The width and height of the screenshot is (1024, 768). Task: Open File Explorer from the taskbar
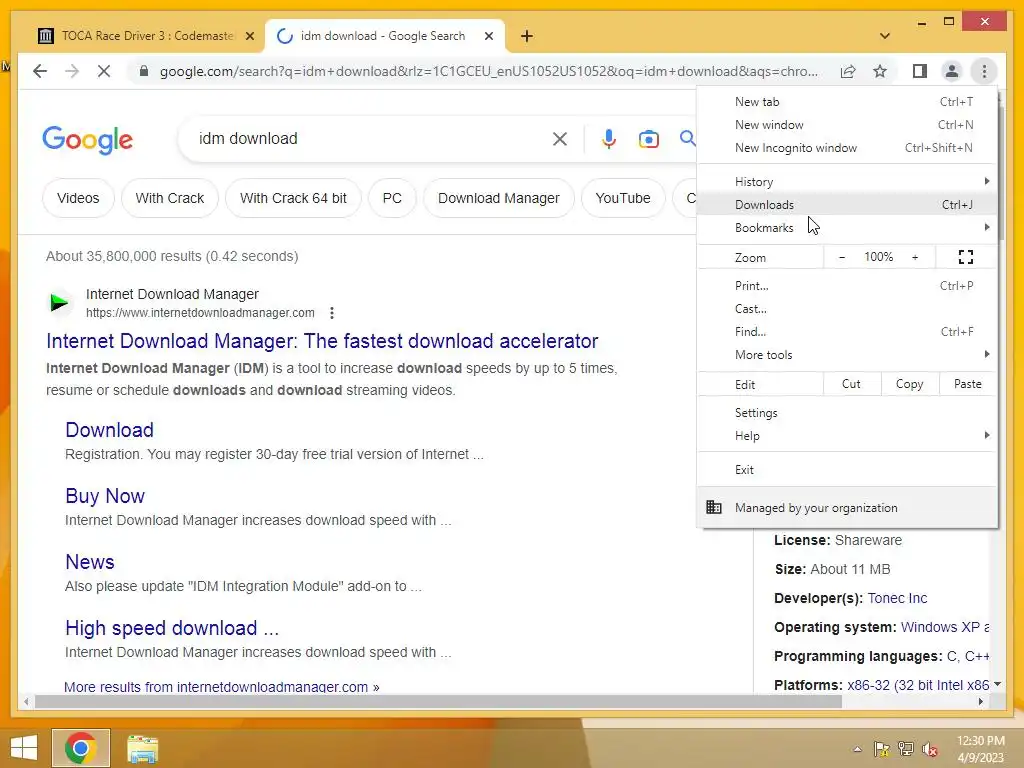coord(142,748)
